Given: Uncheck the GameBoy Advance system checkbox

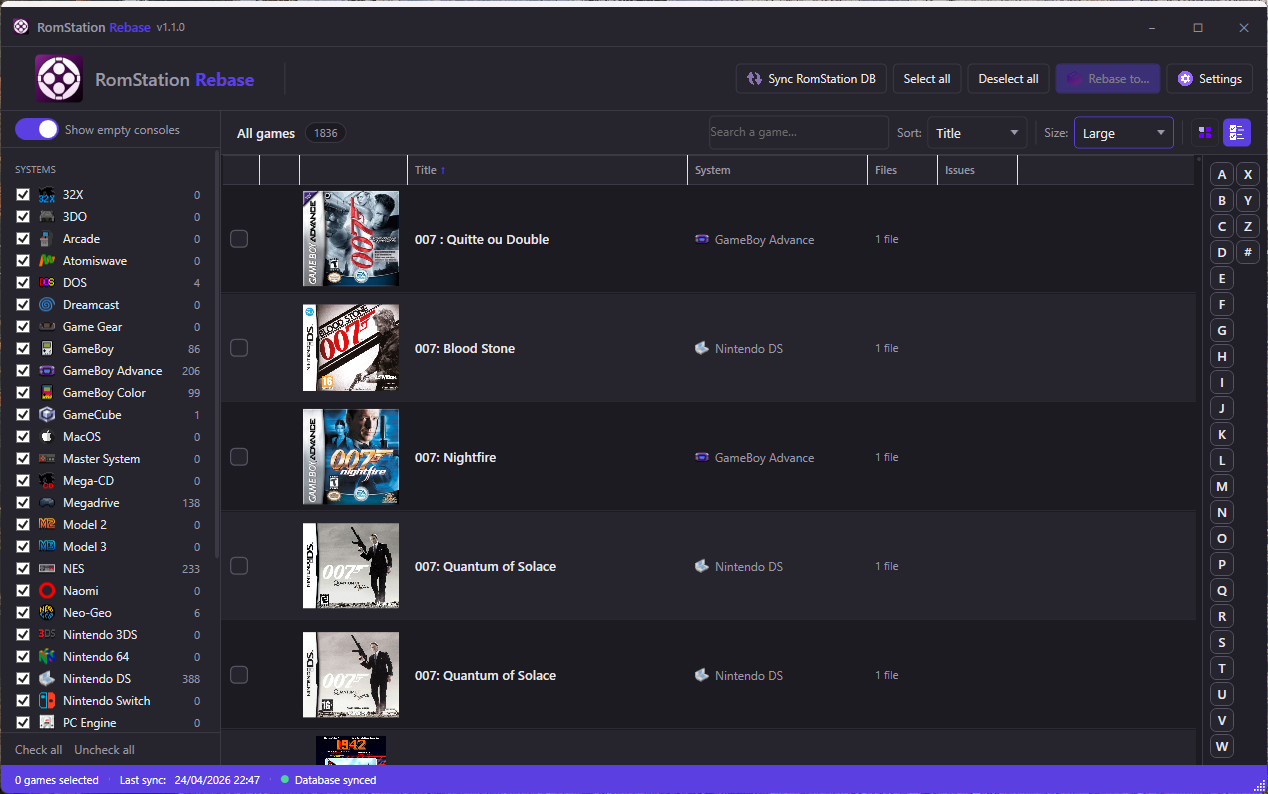Looking at the screenshot, I should [23, 371].
